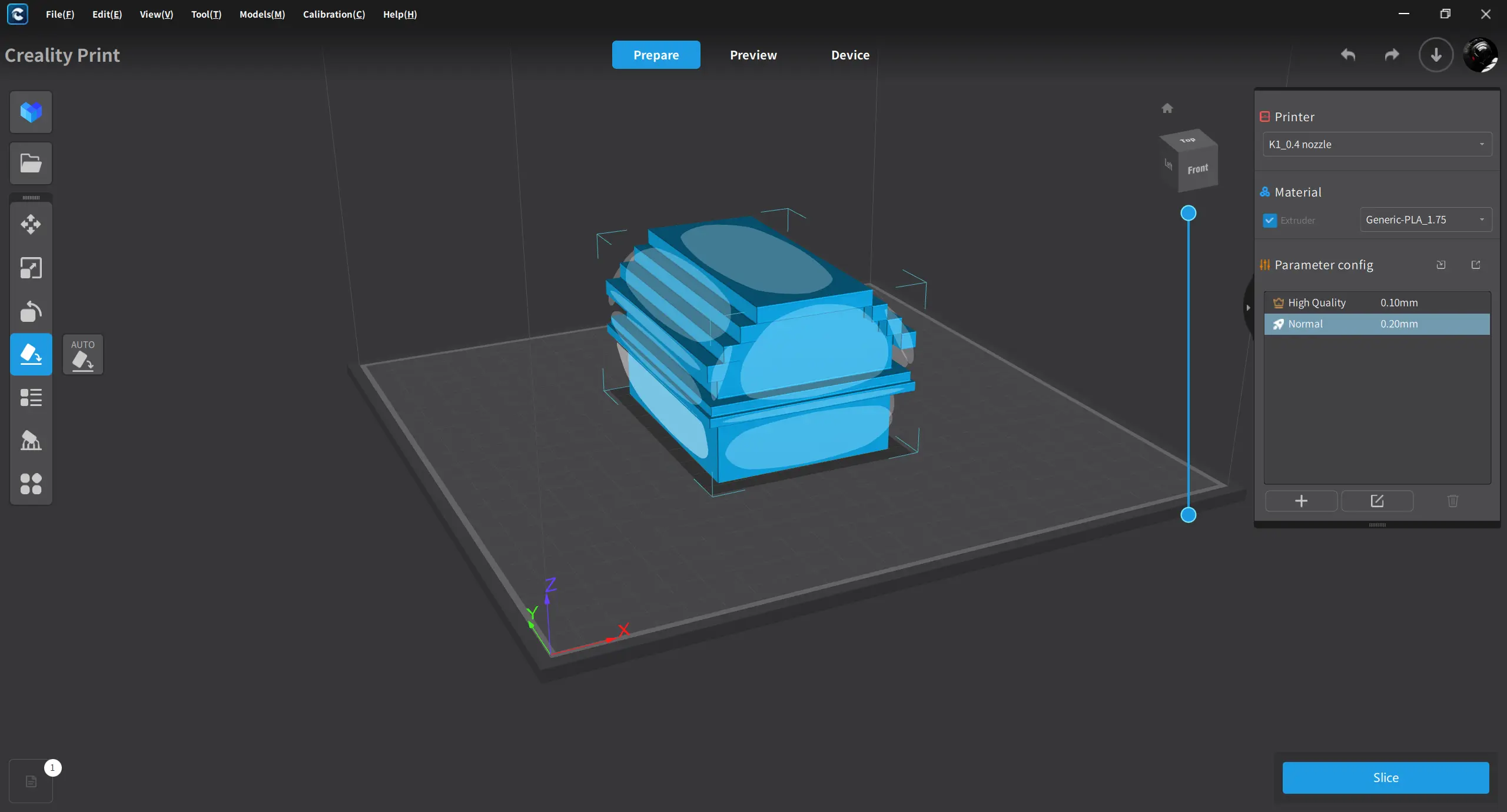This screenshot has width=1507, height=812.
Task: Select the High Quality 0.10mm profile
Action: (1377, 303)
